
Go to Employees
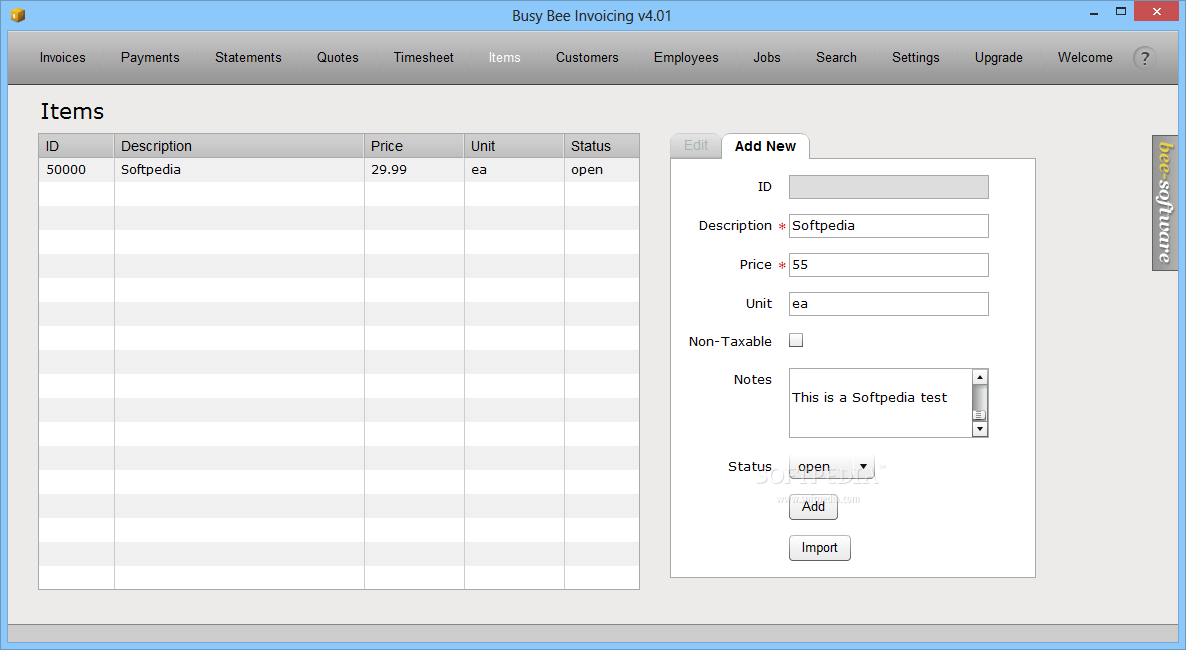point(686,58)
